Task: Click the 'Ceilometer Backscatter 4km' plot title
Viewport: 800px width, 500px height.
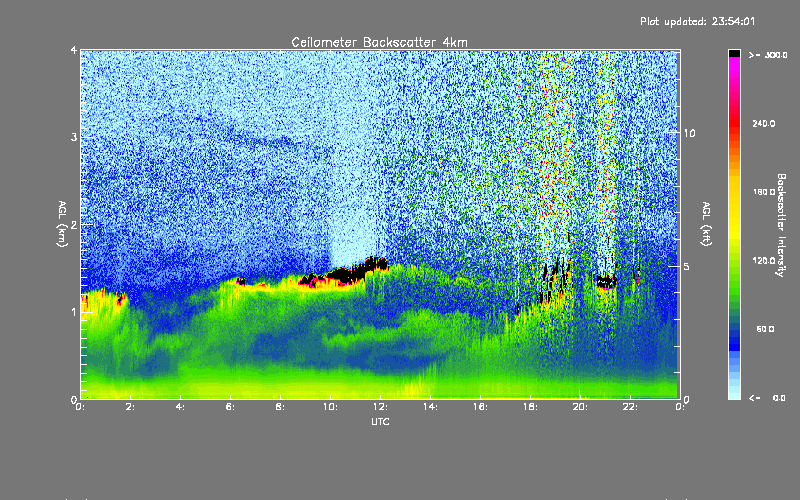Action: pyautogui.click(x=379, y=42)
